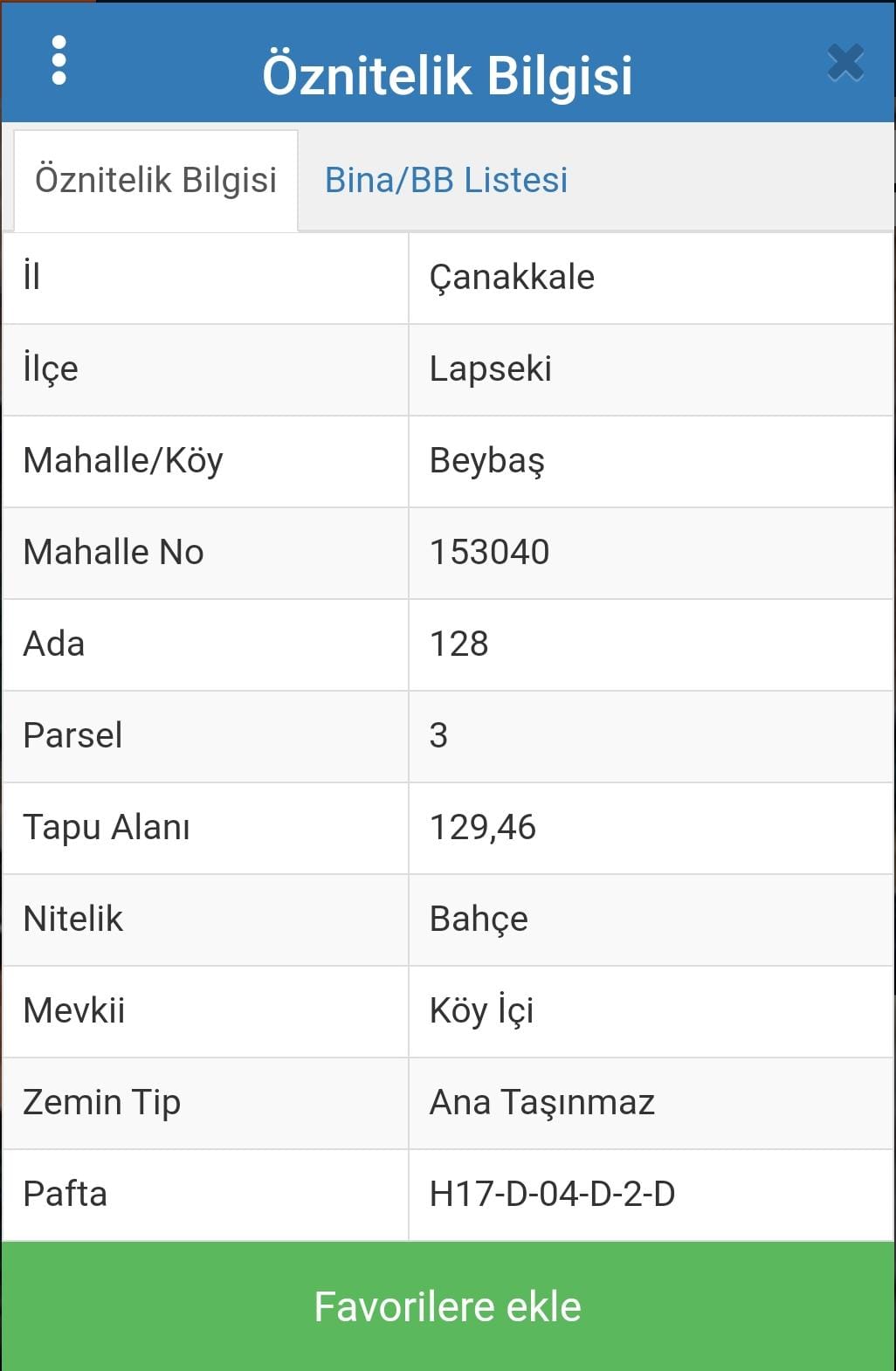Click the Favorilere ekle button
Screen dimensions: 896x1371
[448, 1306]
